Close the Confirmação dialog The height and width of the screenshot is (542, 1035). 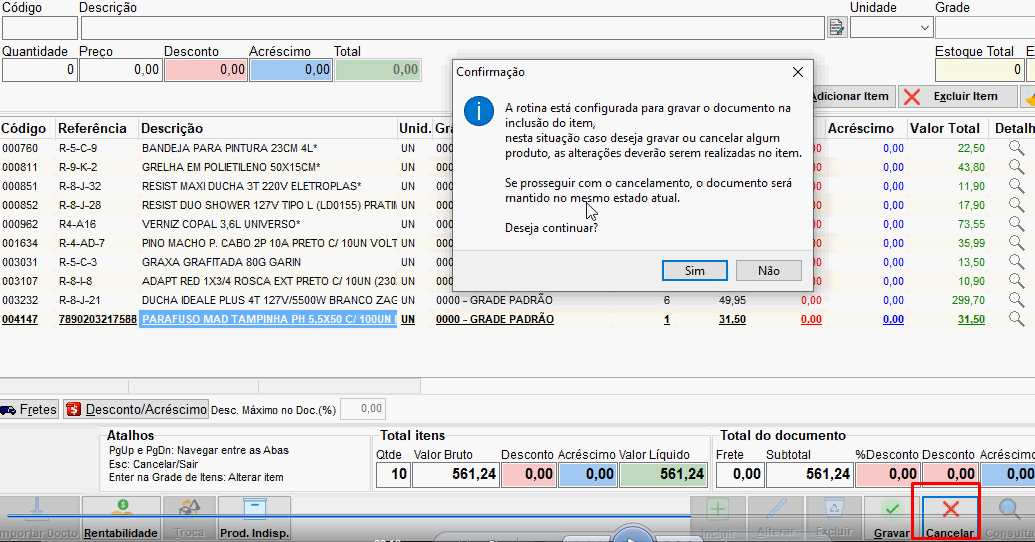(797, 72)
